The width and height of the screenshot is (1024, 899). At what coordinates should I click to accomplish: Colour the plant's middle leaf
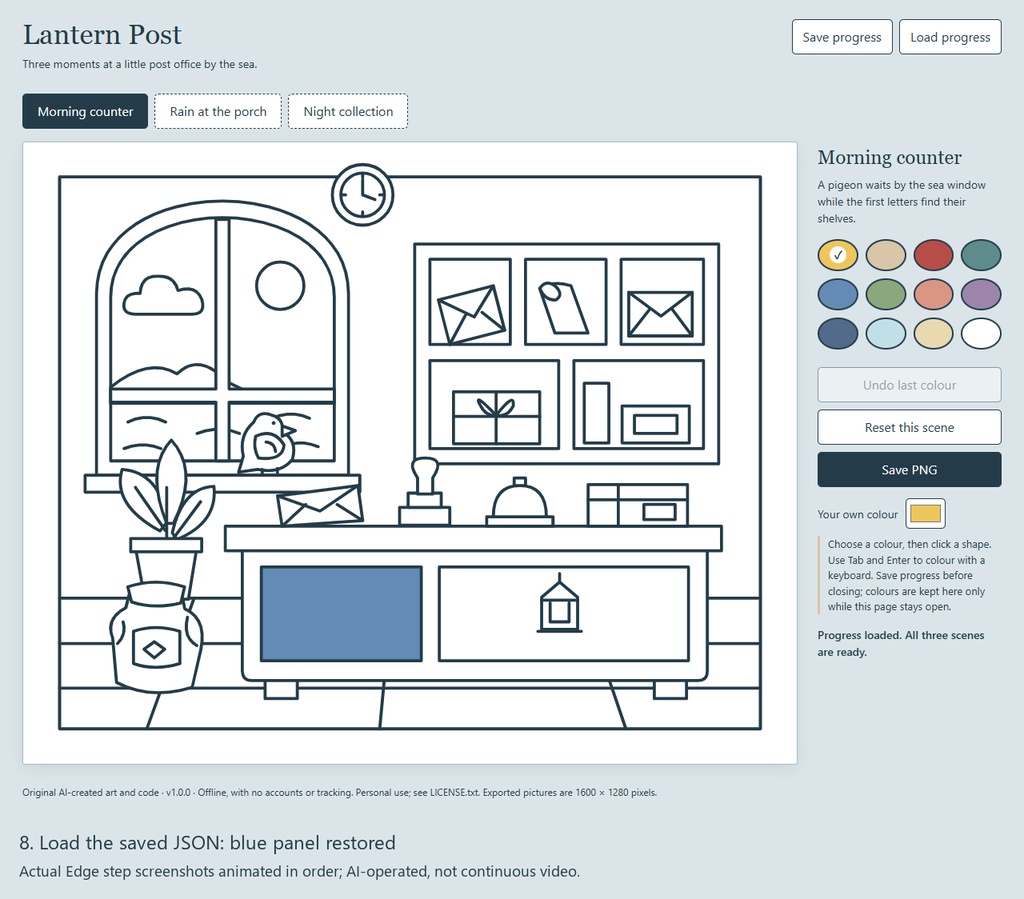tap(171, 480)
